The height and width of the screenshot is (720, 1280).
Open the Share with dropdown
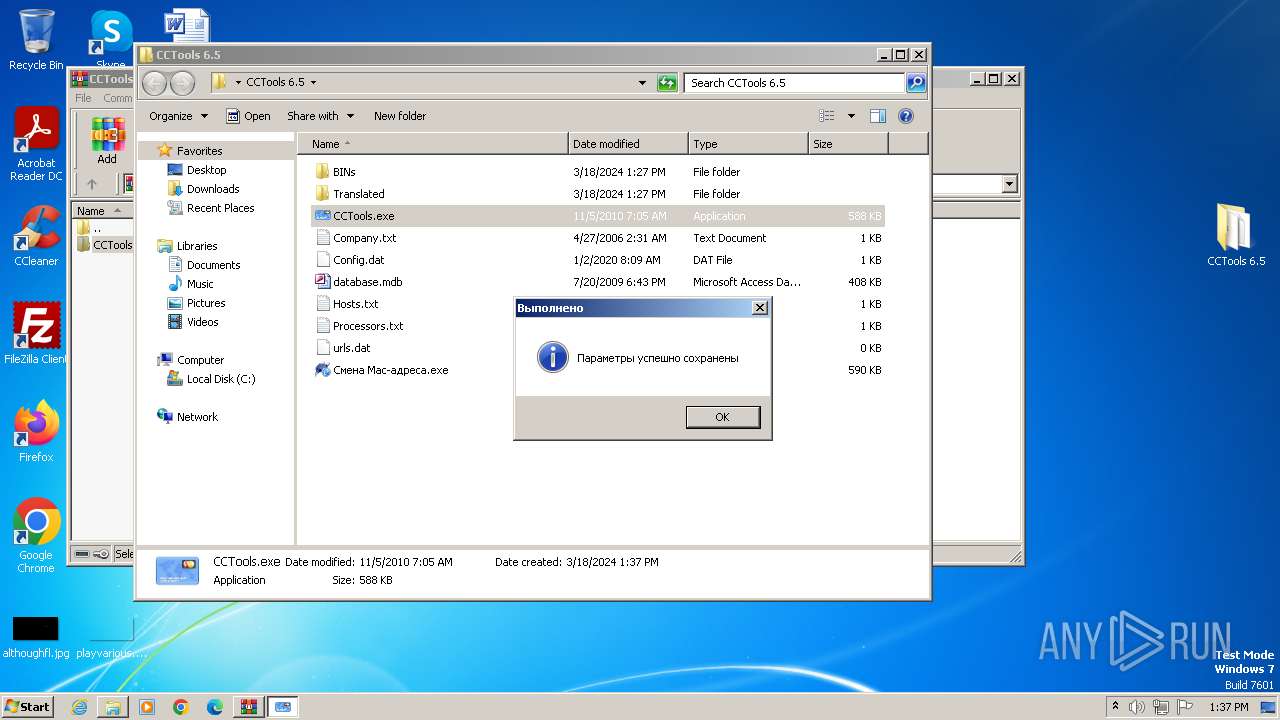click(320, 116)
